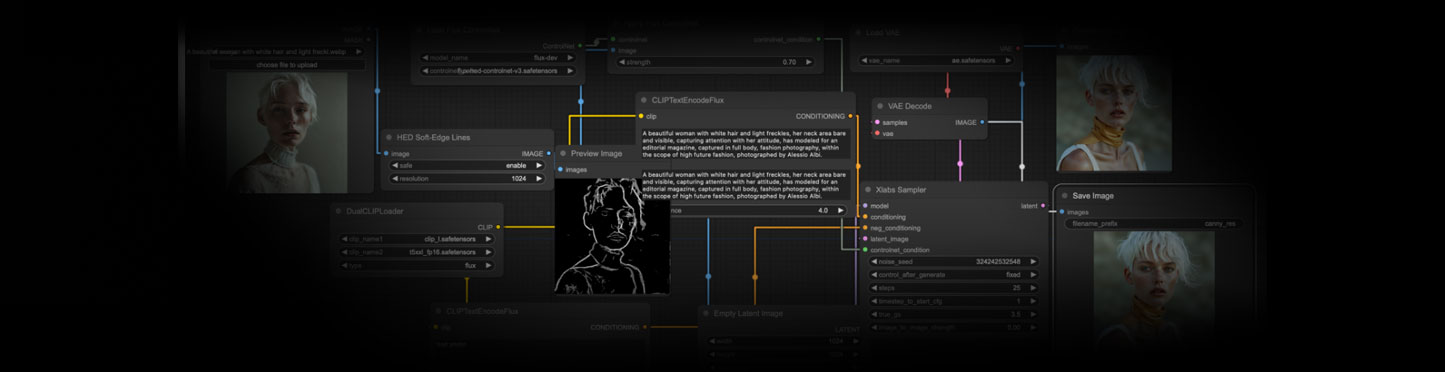This screenshot has height=372, width=1445.
Task: Click the second prompt text box in CLIPTextEncodeFlux
Action: pos(745,186)
